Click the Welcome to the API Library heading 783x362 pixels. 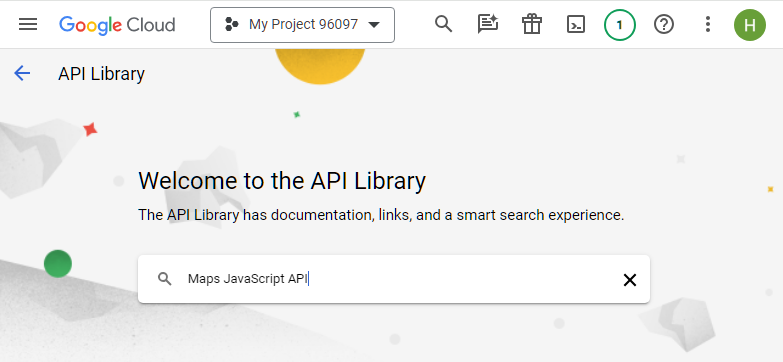(282, 181)
